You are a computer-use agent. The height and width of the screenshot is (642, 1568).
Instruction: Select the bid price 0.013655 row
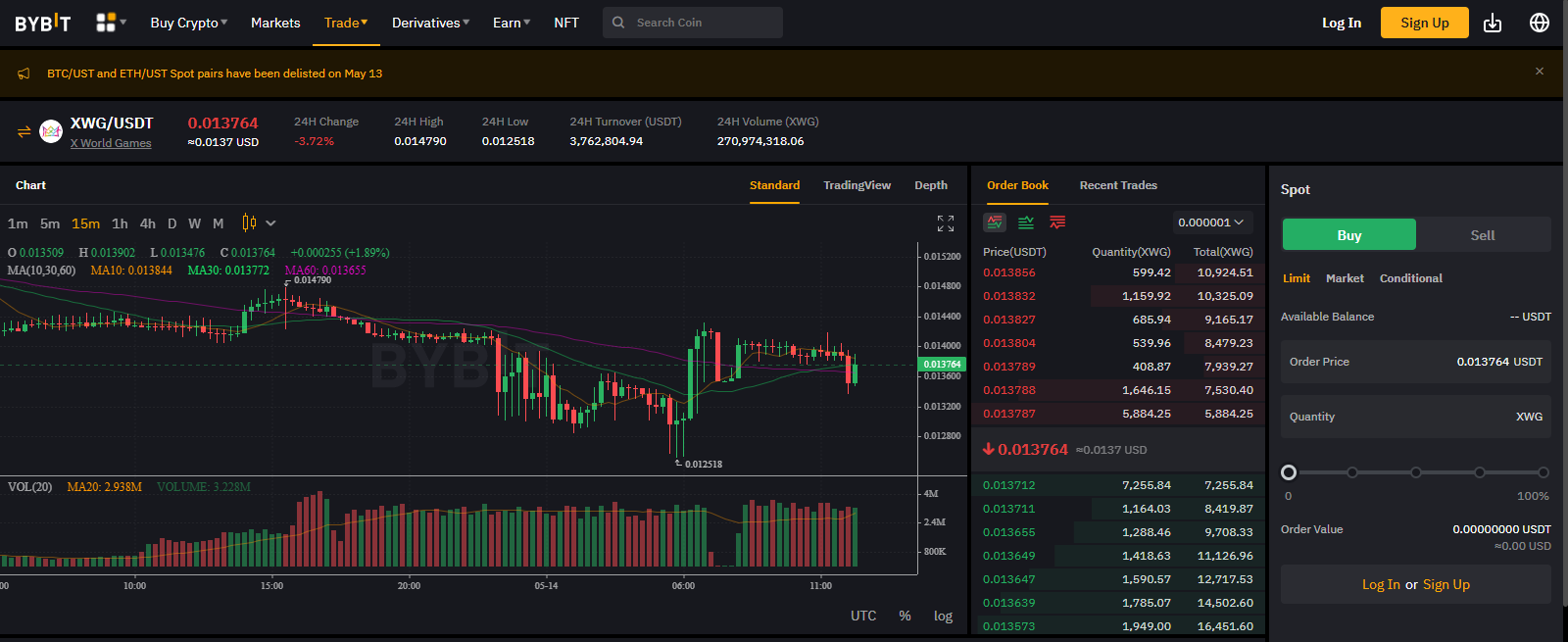tap(1118, 532)
